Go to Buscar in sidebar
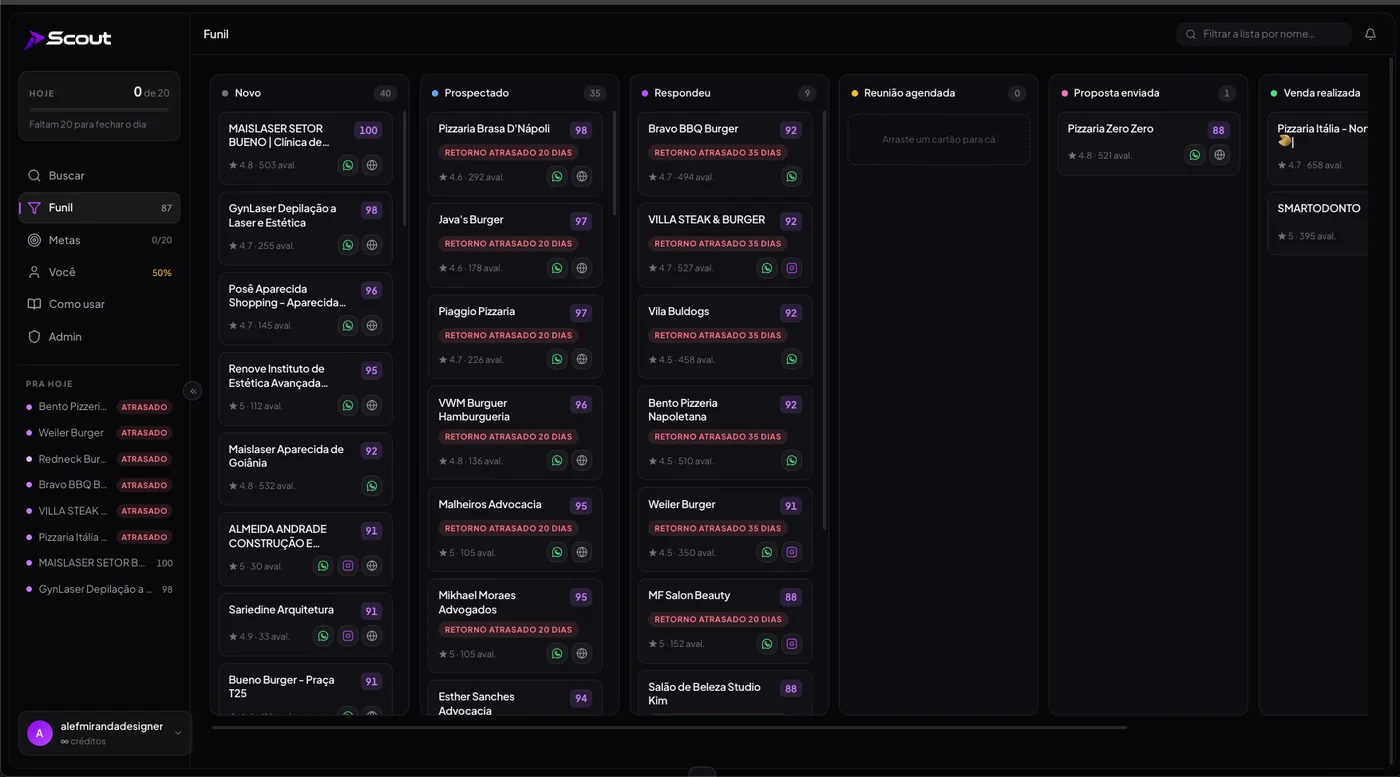Viewport: 1400px width, 777px height. click(x=99, y=176)
